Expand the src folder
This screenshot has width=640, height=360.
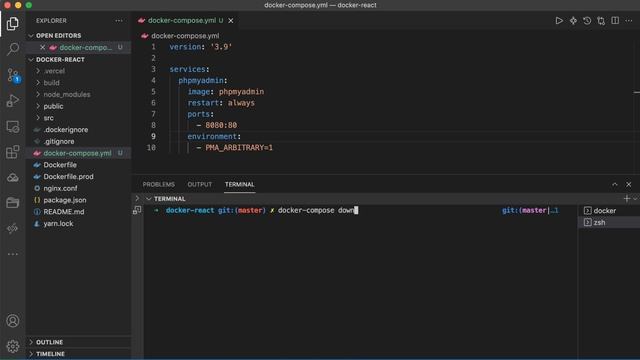pyautogui.click(x=48, y=118)
